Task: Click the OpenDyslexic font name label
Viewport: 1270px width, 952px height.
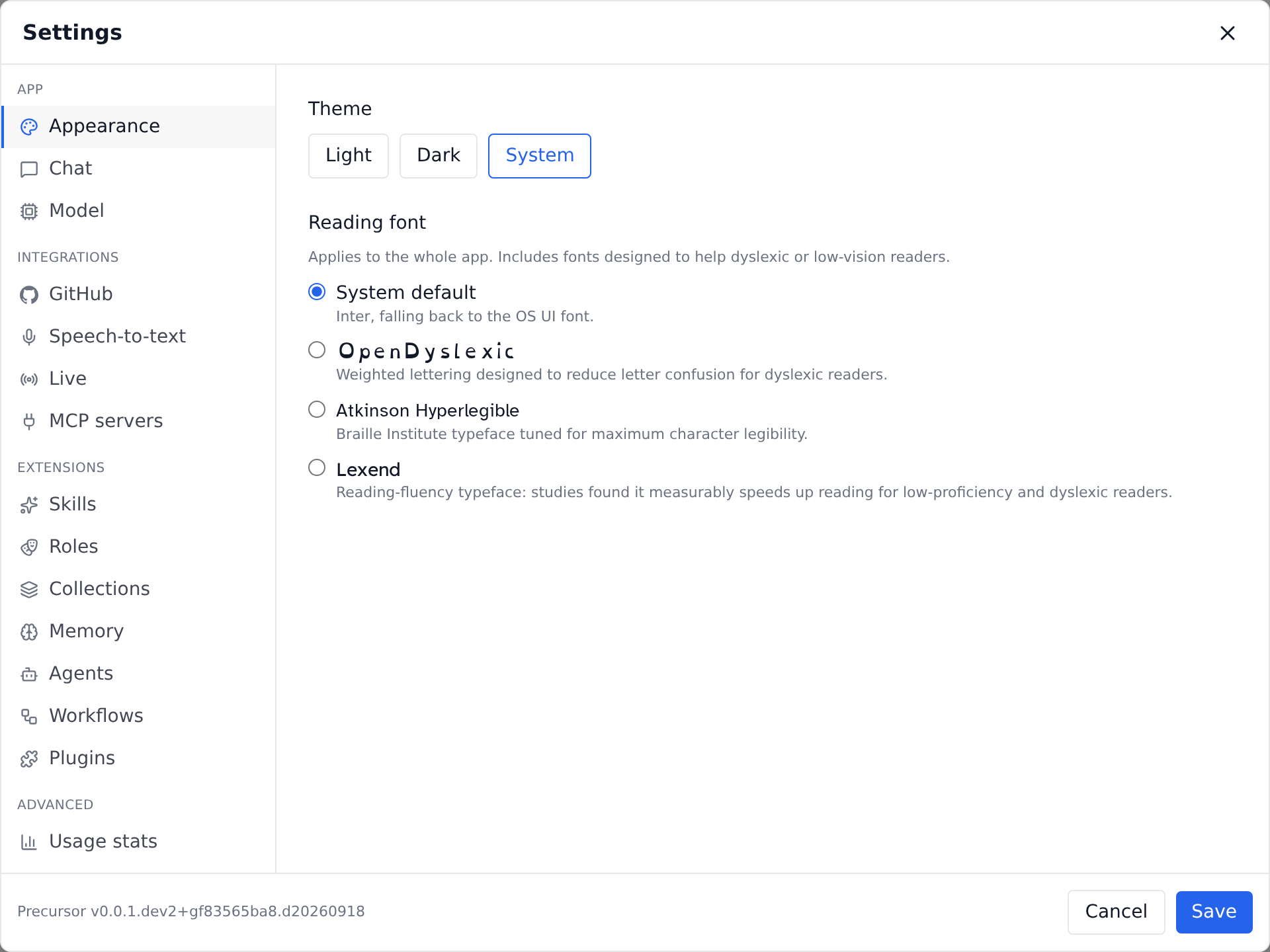Action: pos(427,351)
